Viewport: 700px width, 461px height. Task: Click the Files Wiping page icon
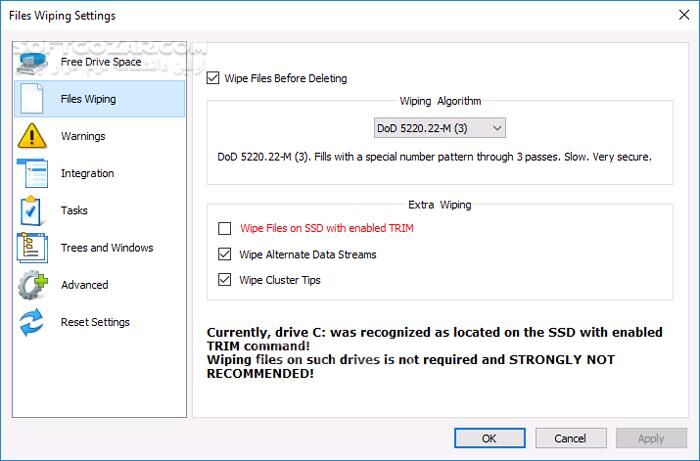[33, 99]
